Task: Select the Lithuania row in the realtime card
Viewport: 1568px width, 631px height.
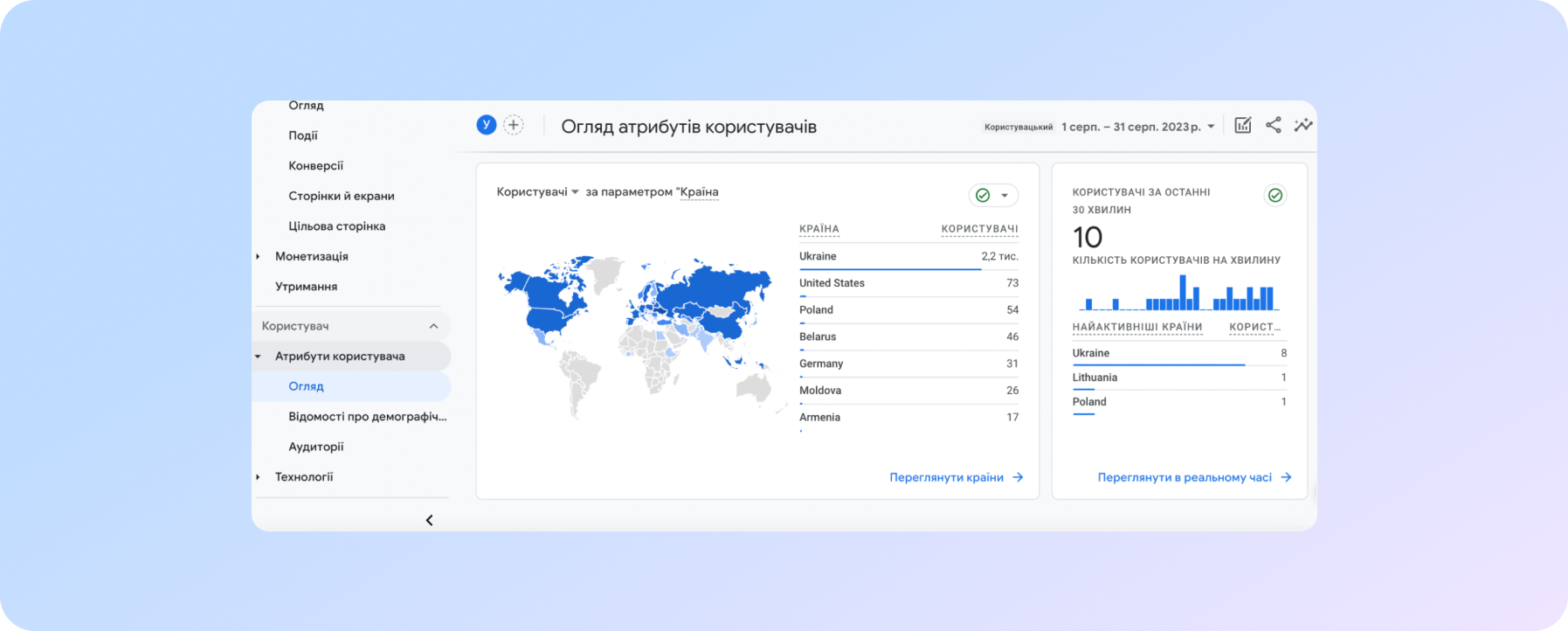Action: 1179,378
